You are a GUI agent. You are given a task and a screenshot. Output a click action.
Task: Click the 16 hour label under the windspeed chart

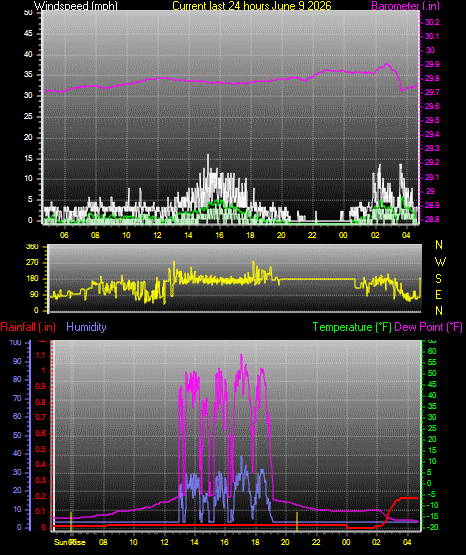click(219, 235)
